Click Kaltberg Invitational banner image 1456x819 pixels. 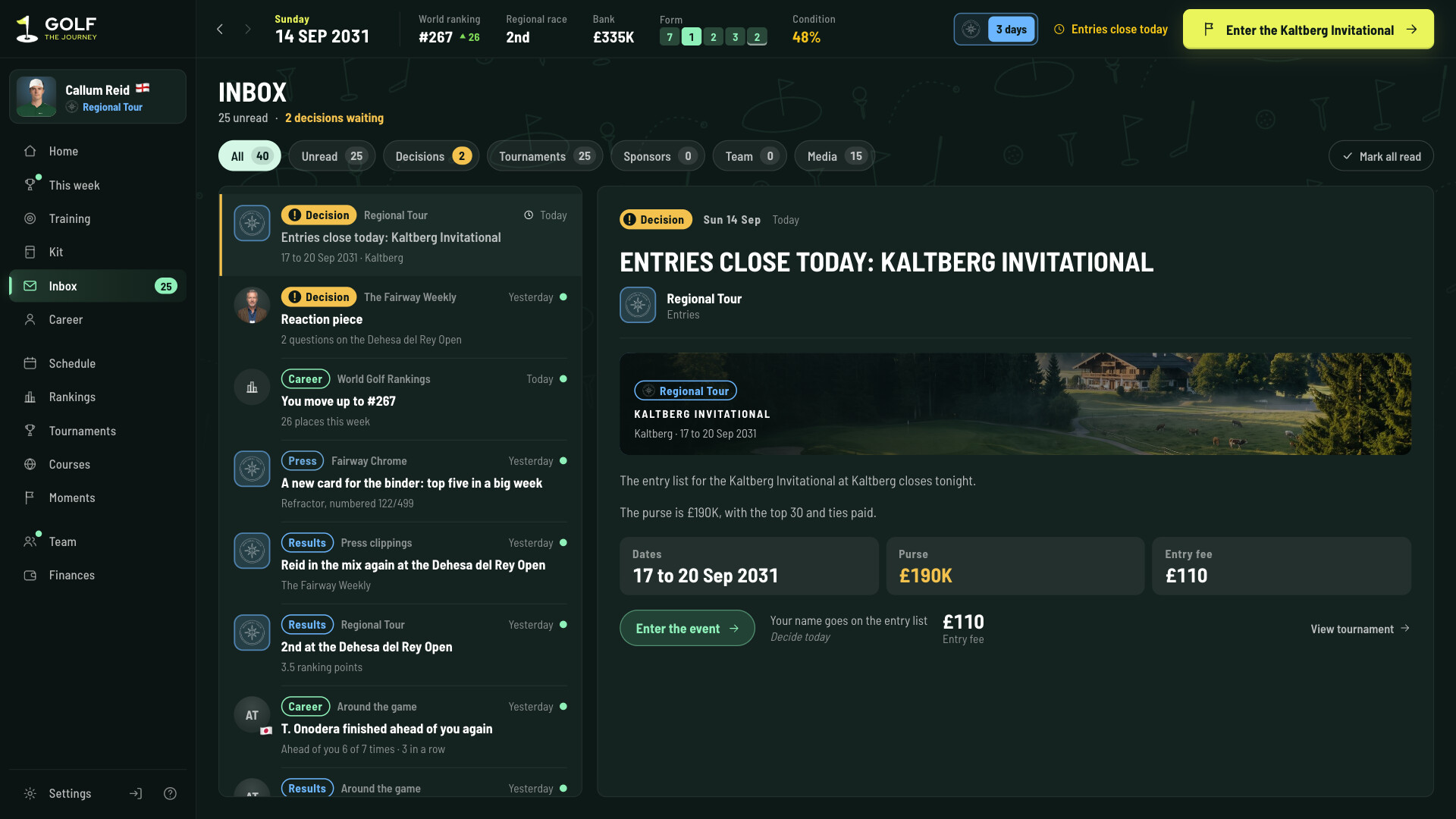pyautogui.click(x=1015, y=403)
